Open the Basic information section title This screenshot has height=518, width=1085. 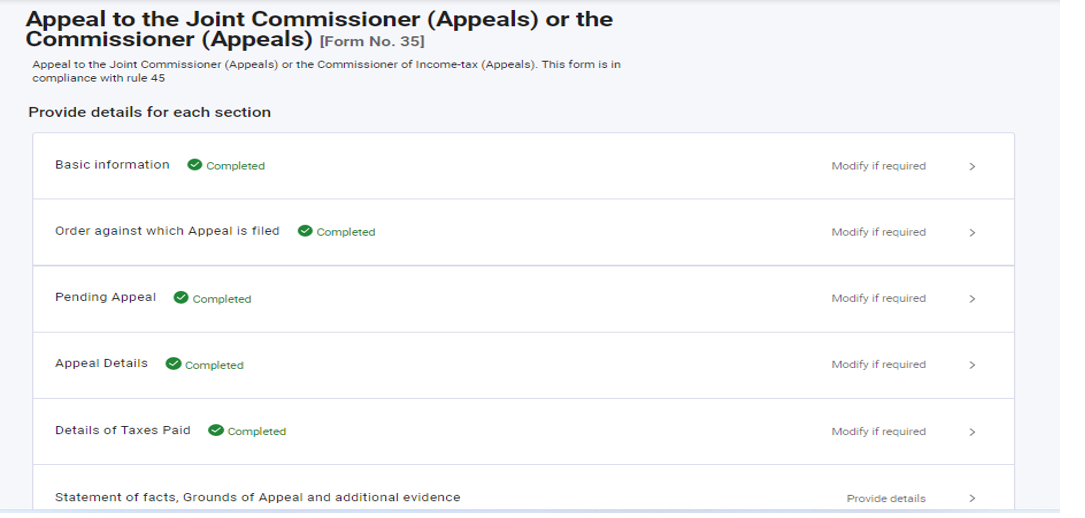pyautogui.click(x=112, y=165)
